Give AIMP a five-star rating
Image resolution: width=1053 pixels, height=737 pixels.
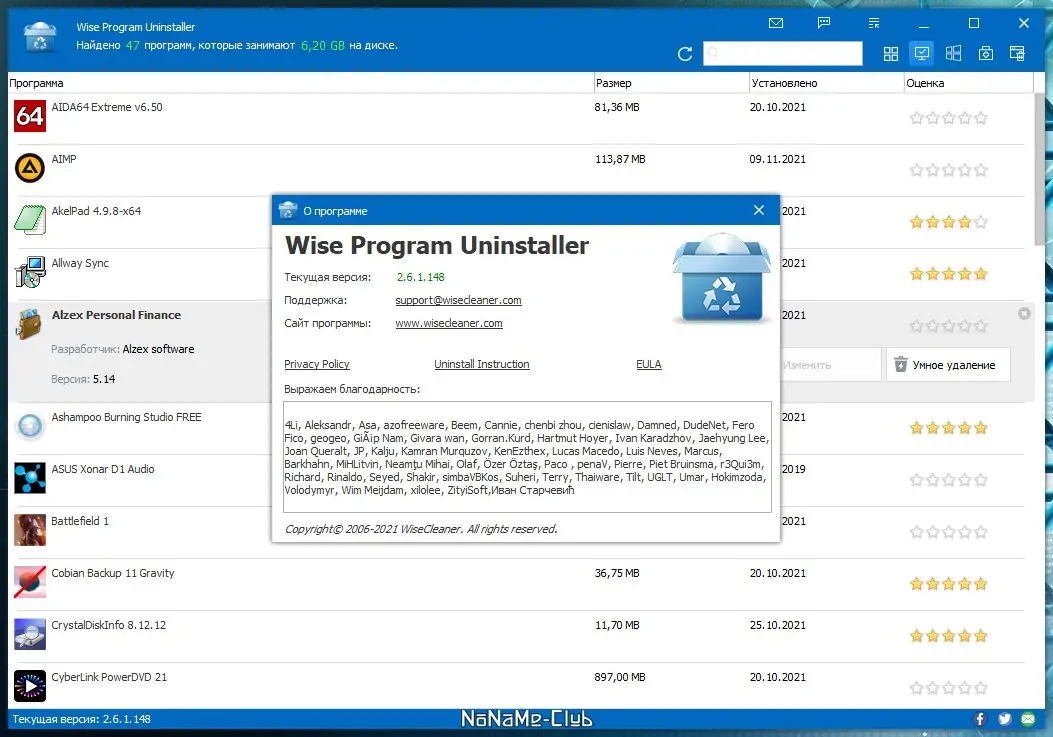(980, 169)
